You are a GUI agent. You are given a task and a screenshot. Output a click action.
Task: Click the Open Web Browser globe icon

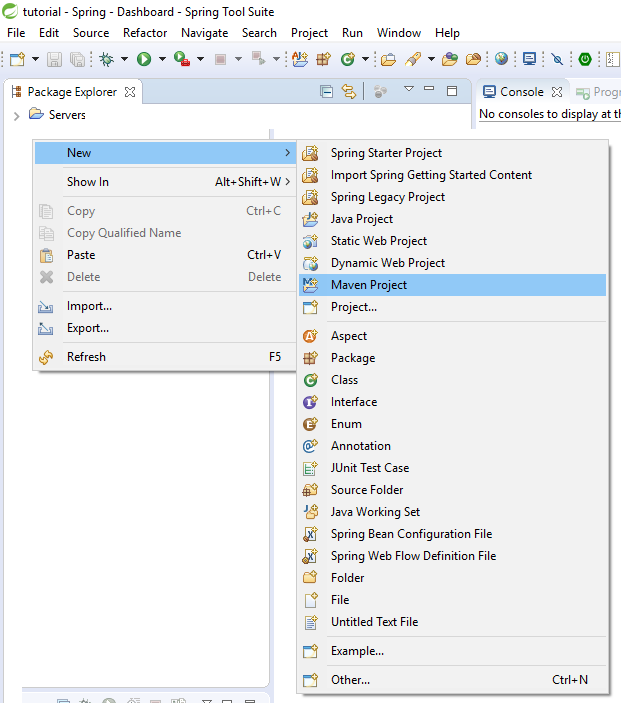(x=501, y=59)
